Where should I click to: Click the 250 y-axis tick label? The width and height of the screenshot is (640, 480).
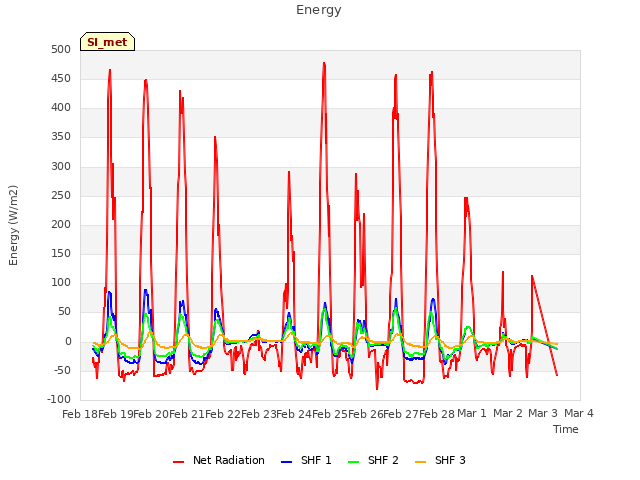click(61, 196)
